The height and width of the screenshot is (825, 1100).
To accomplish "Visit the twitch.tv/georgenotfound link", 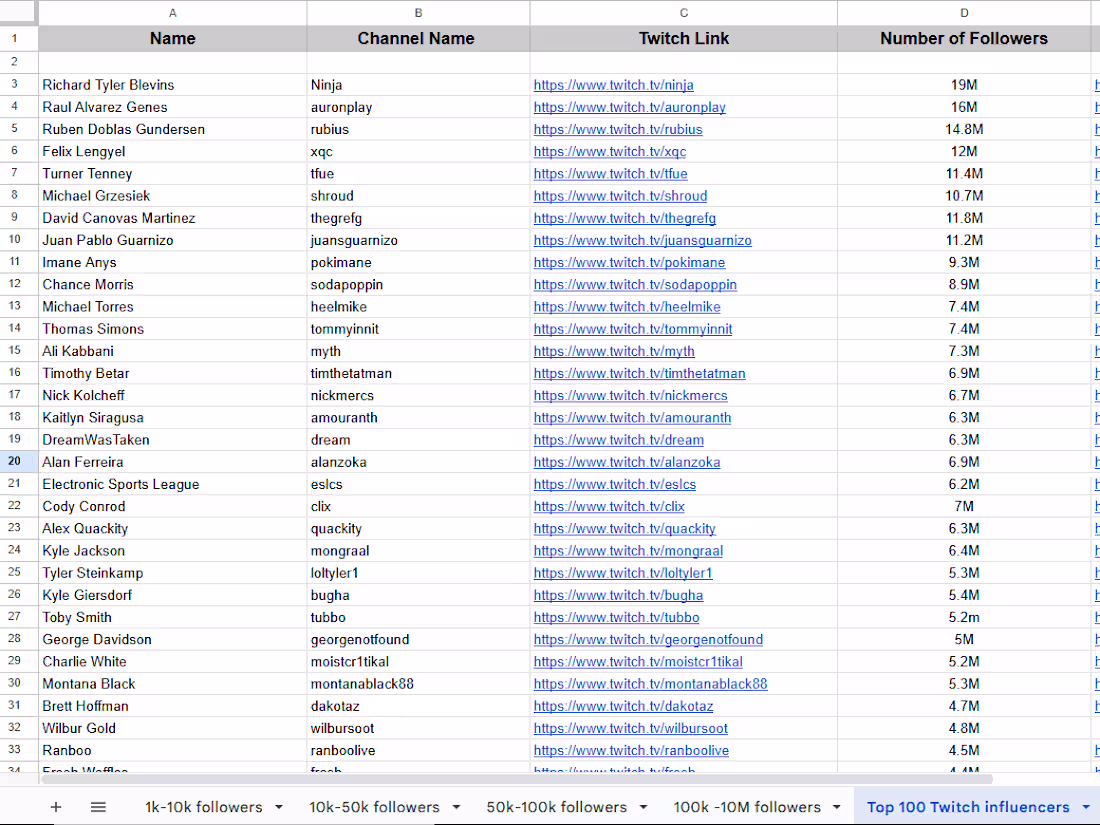I will click(648, 640).
